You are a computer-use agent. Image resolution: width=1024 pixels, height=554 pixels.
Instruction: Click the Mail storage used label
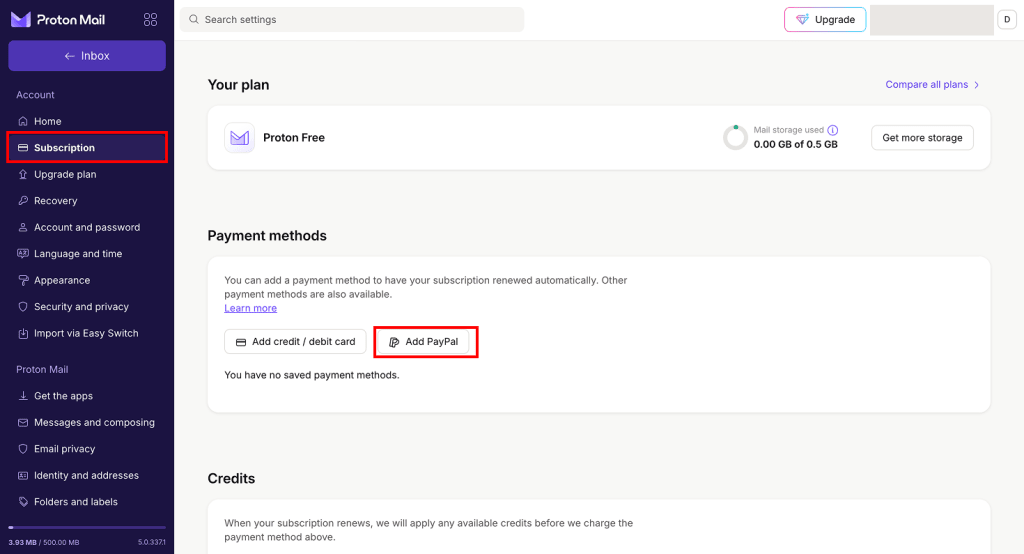click(x=788, y=130)
